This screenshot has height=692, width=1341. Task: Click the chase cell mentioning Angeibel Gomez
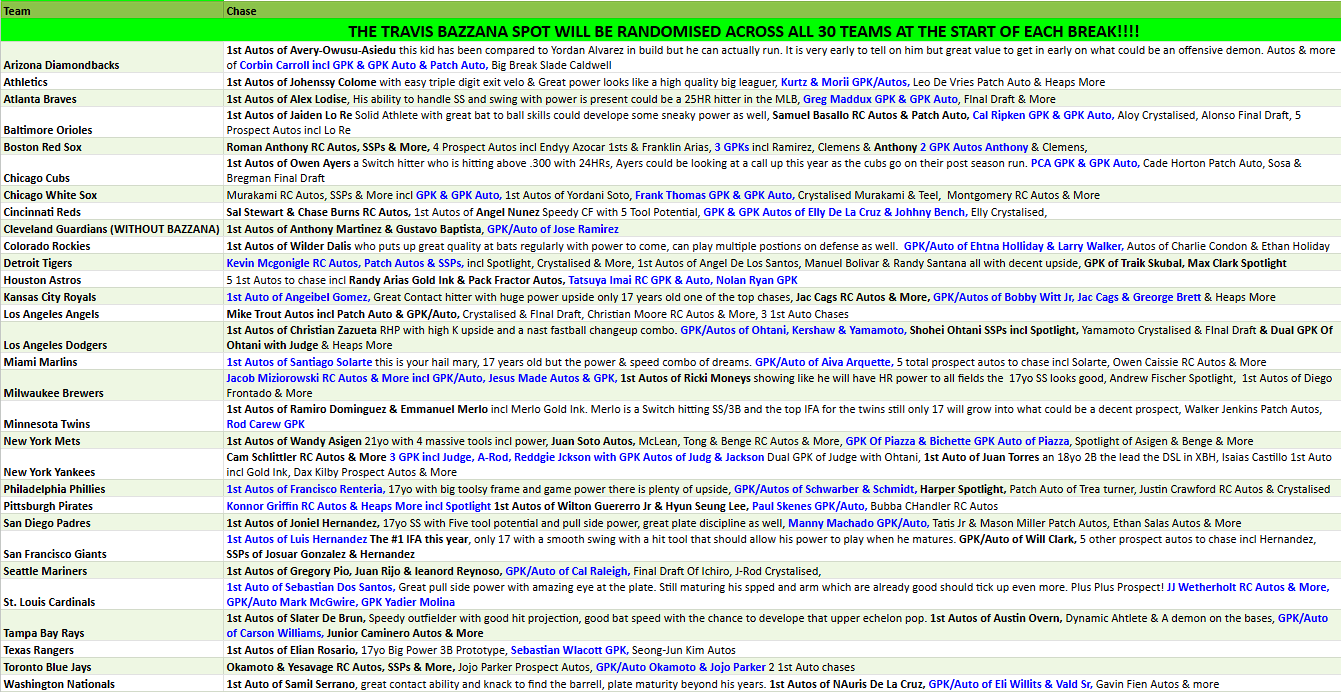[782, 297]
